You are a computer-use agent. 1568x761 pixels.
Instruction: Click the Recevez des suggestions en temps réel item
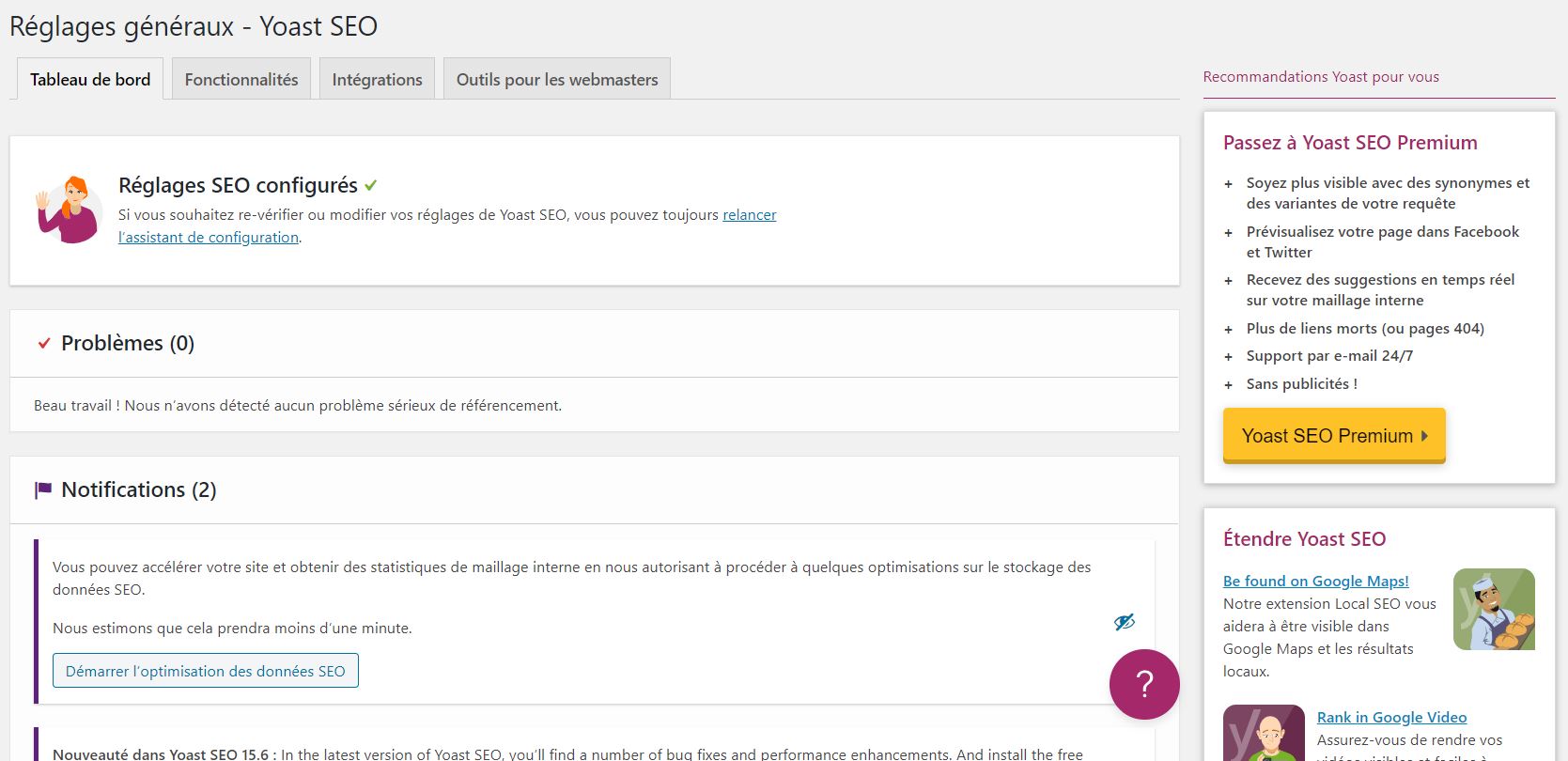[x=1381, y=290]
